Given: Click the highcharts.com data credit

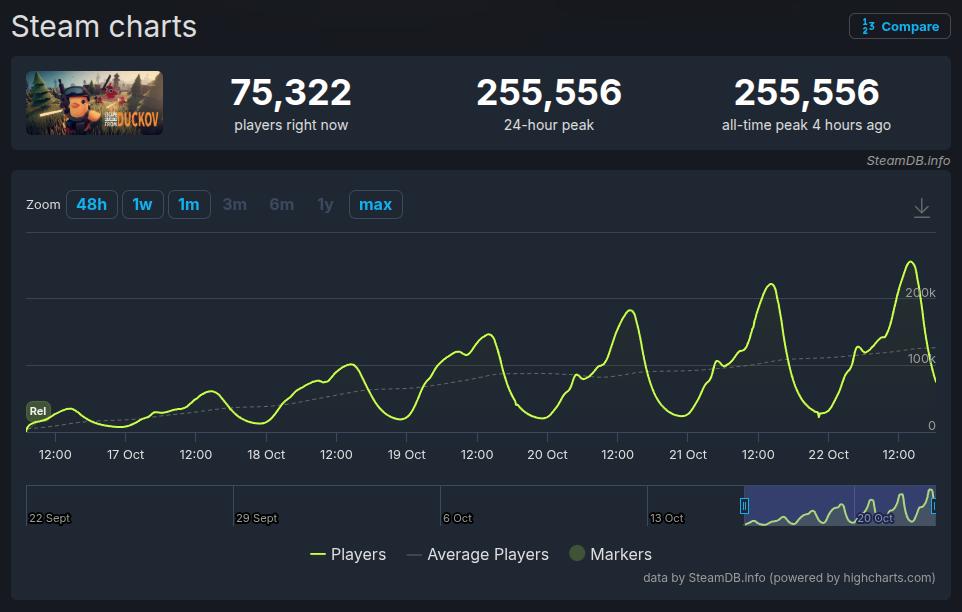Looking at the screenshot, I should pyautogui.click(x=789, y=577).
